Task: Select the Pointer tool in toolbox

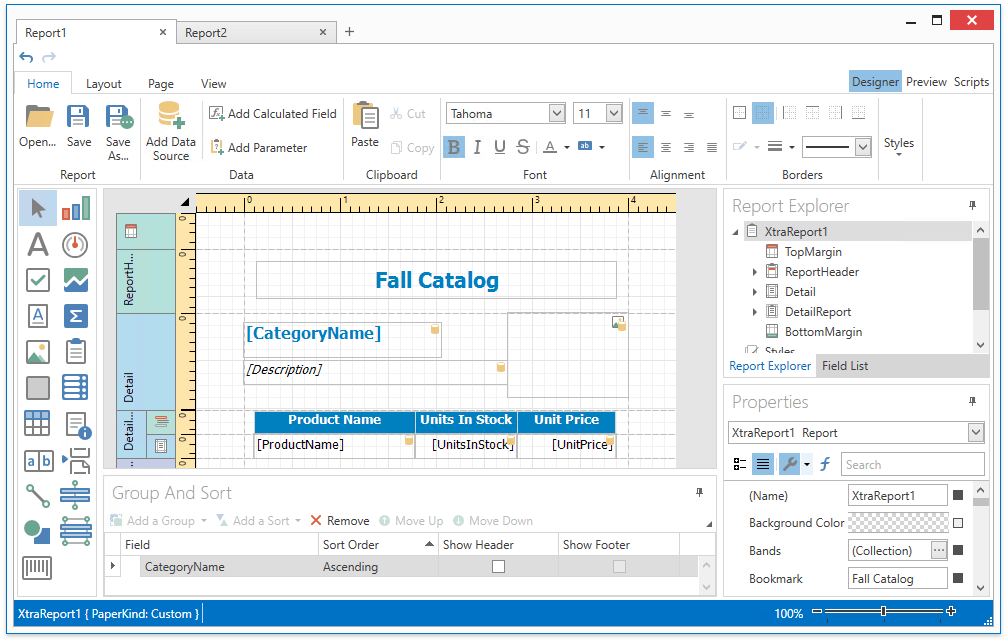Action: click(x=38, y=209)
